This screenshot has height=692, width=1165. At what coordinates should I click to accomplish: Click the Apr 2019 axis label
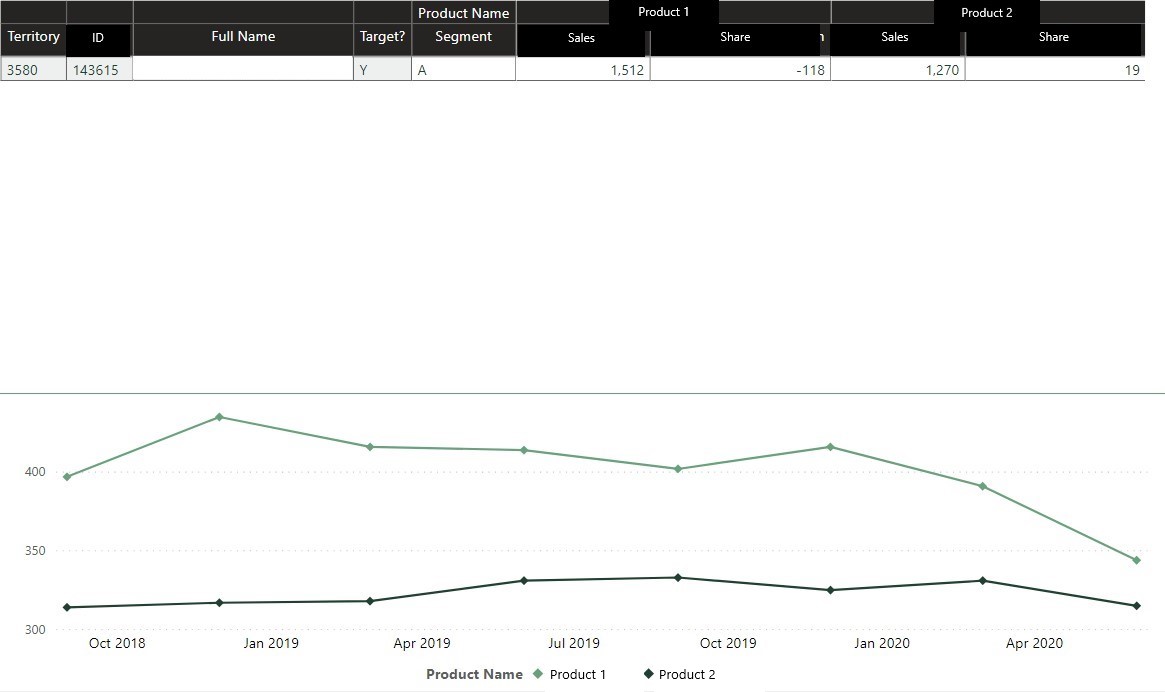click(x=421, y=643)
